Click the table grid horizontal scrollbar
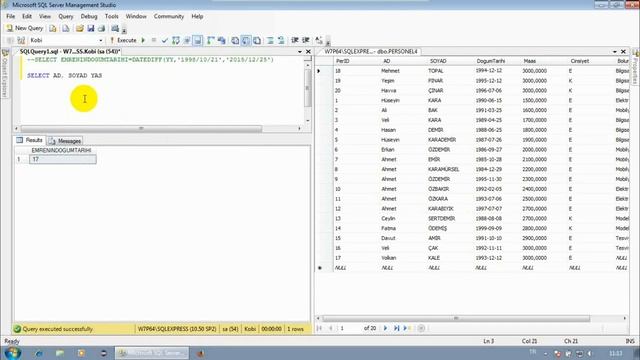 (456, 318)
